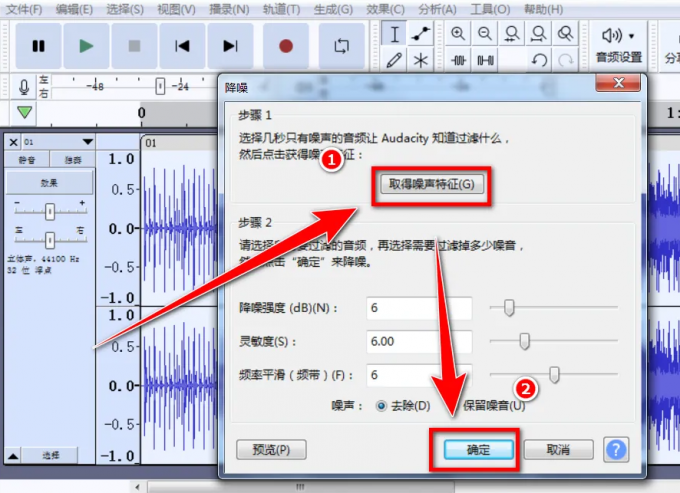Click the 预览(P) preview button
Viewport: 680px width, 493px height.
click(271, 450)
